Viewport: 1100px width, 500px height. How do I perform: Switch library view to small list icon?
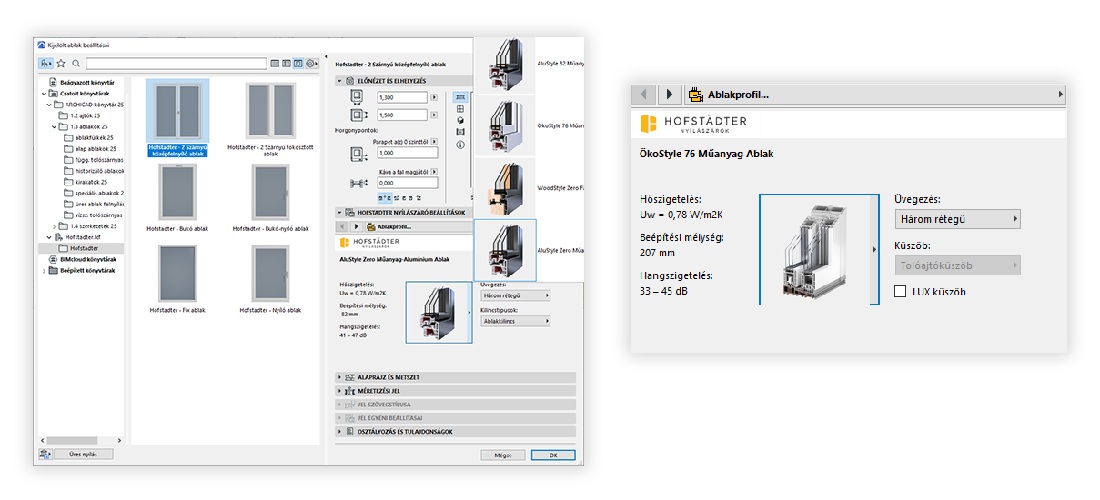click(276, 63)
